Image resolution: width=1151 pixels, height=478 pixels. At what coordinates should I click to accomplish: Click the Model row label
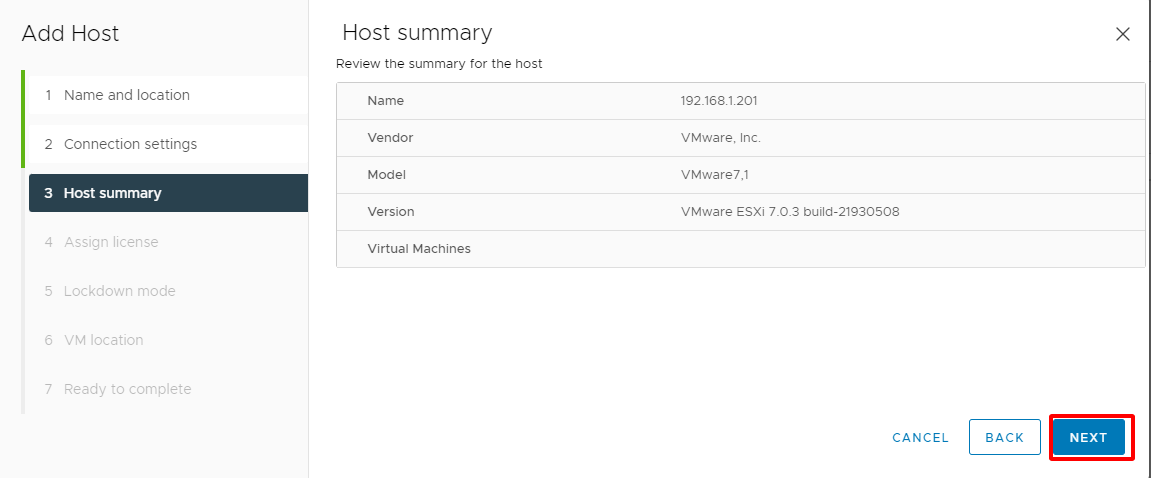pos(386,175)
